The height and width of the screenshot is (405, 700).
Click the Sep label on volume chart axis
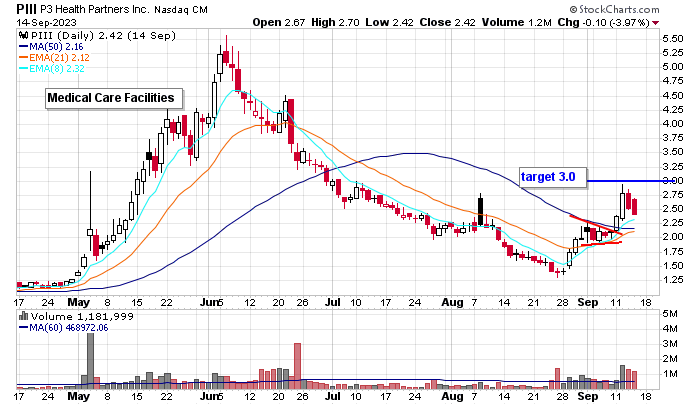pyautogui.click(x=588, y=396)
